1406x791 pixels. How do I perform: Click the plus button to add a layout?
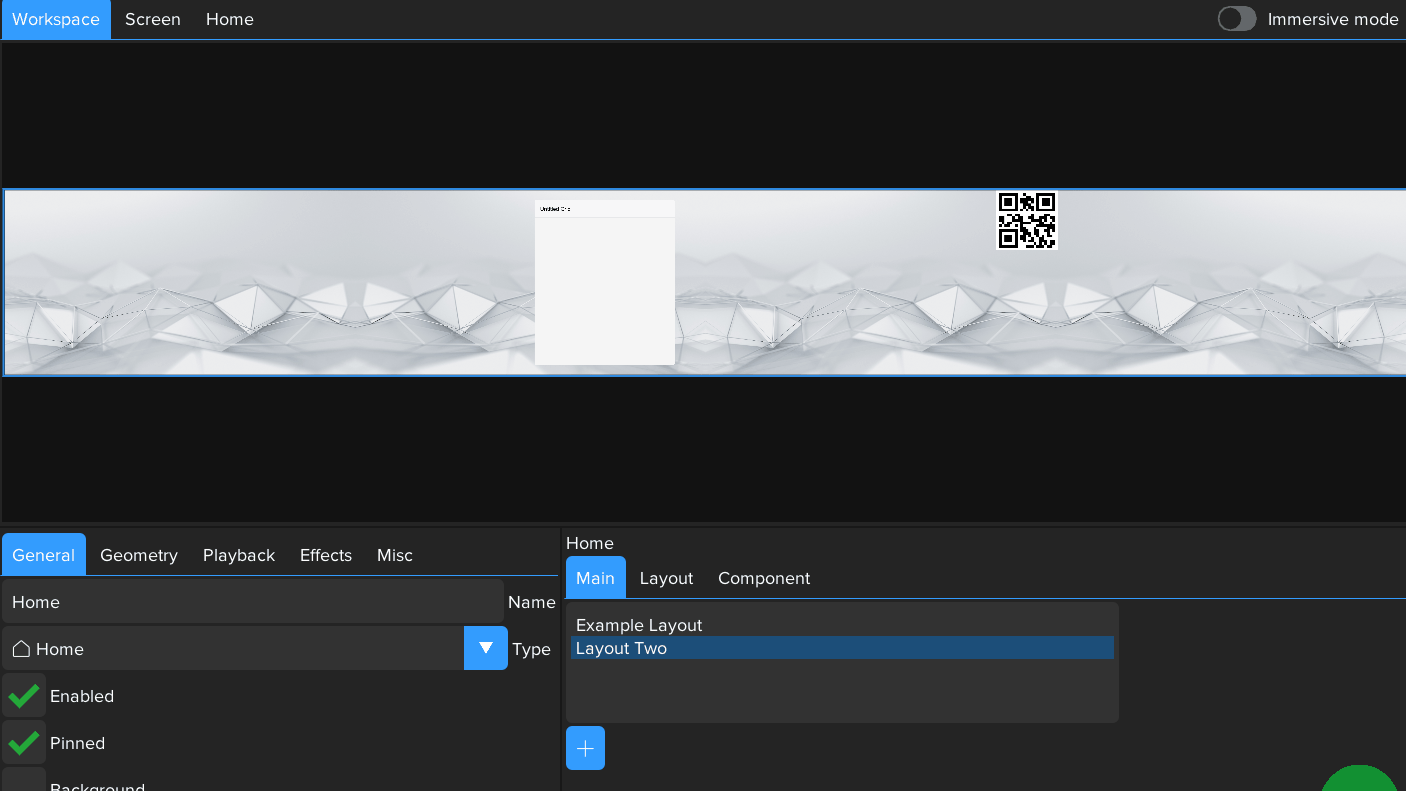[x=585, y=748]
